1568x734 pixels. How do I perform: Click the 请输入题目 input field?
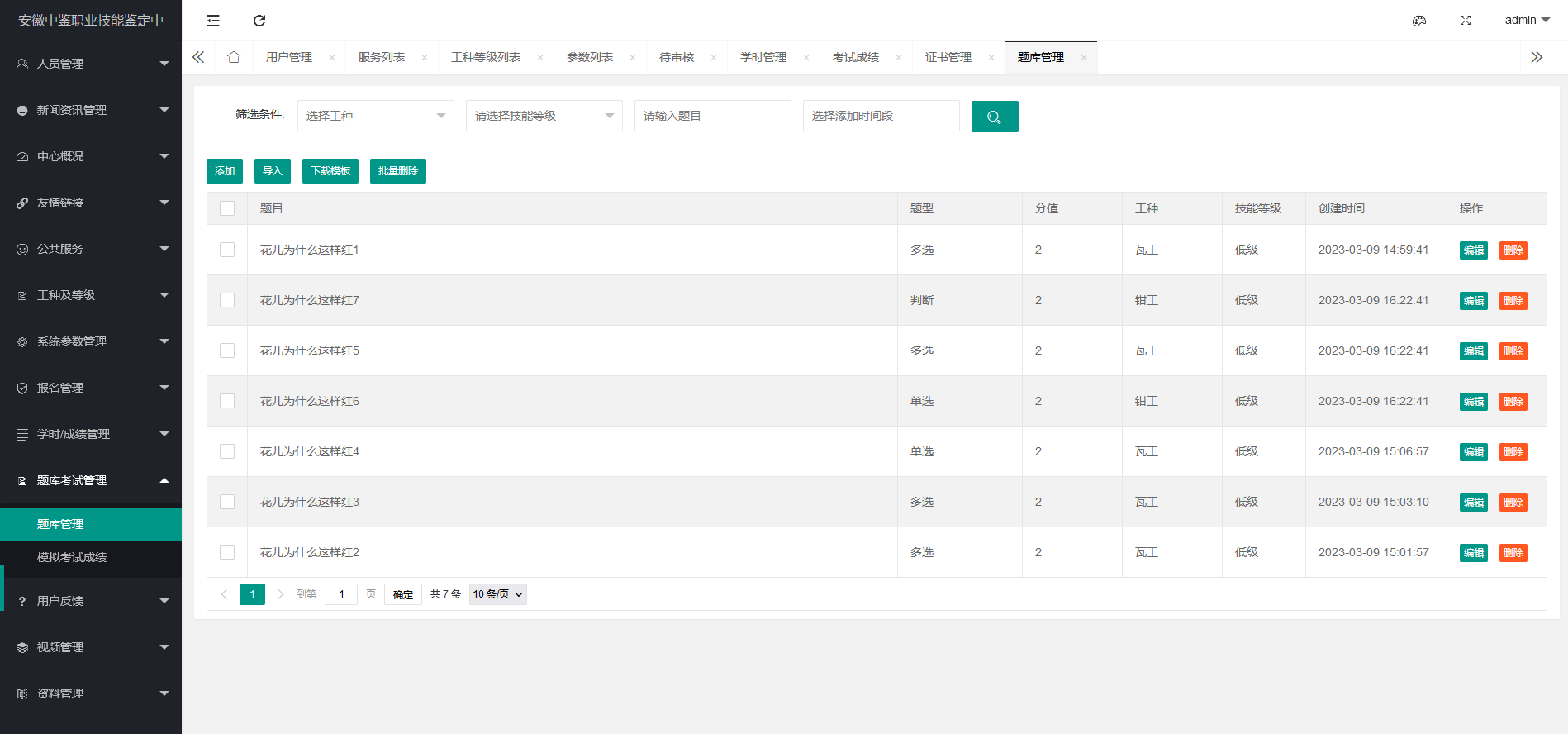click(x=713, y=116)
